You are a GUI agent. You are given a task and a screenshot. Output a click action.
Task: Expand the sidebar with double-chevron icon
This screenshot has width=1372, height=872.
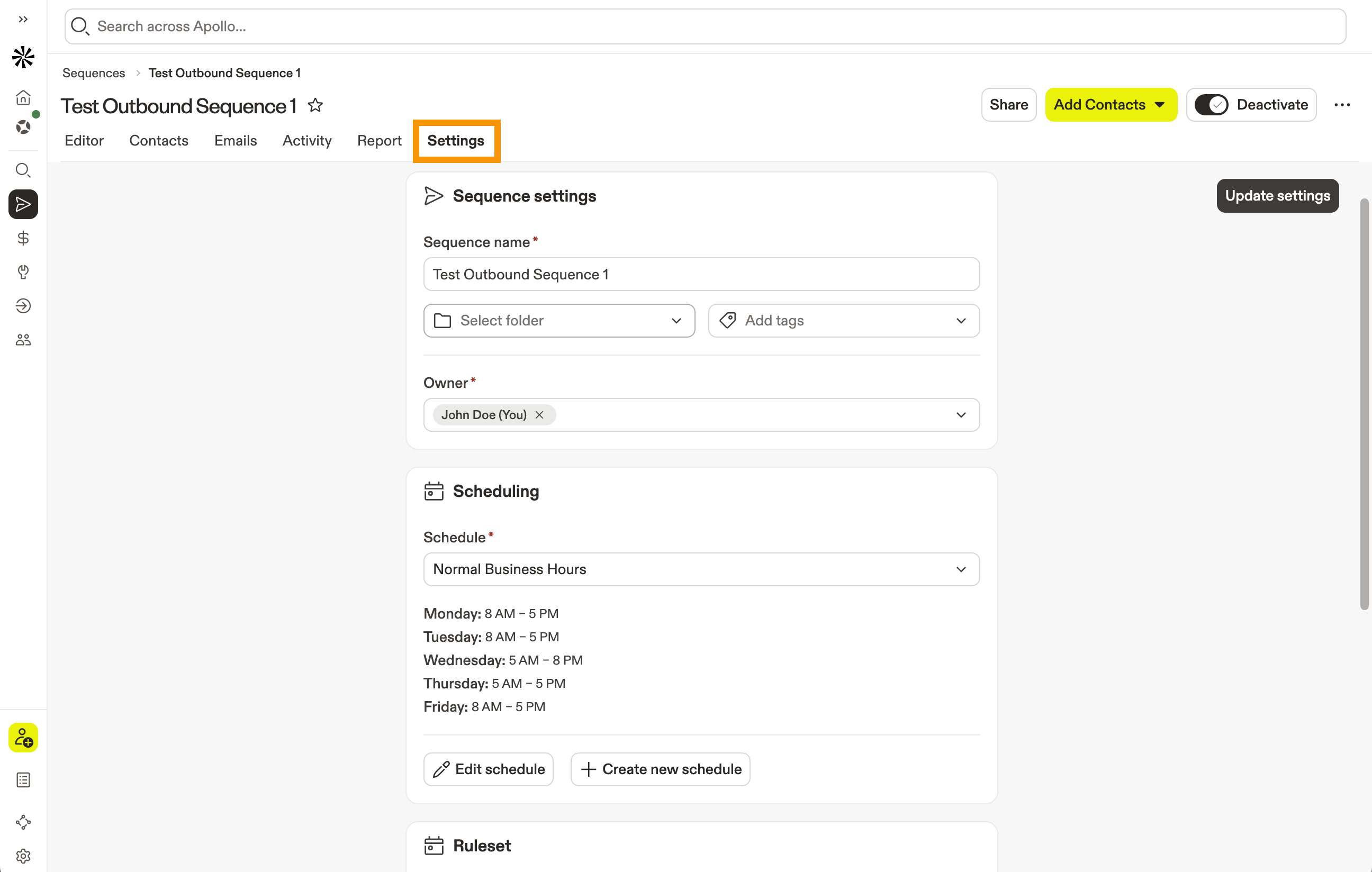tap(23, 20)
